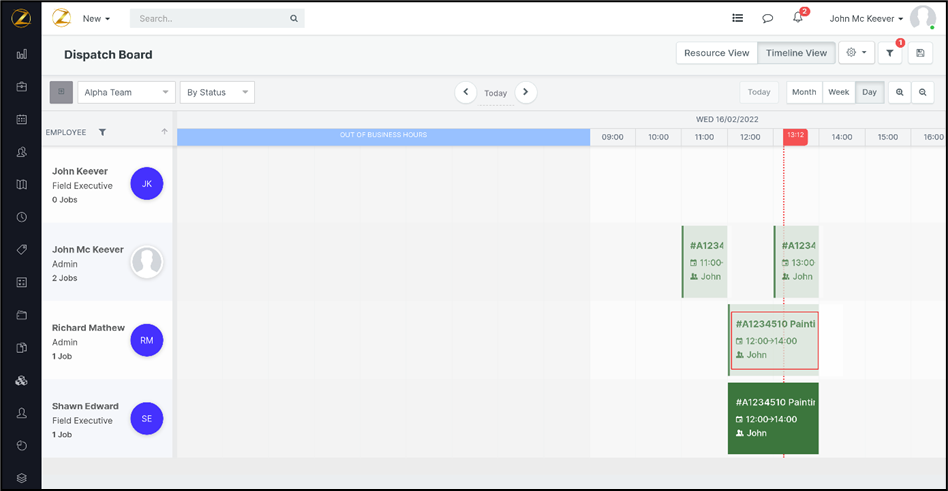Viewport: 948px width, 491px height.
Task: Open the Alpha Team dropdown
Action: tap(126, 93)
